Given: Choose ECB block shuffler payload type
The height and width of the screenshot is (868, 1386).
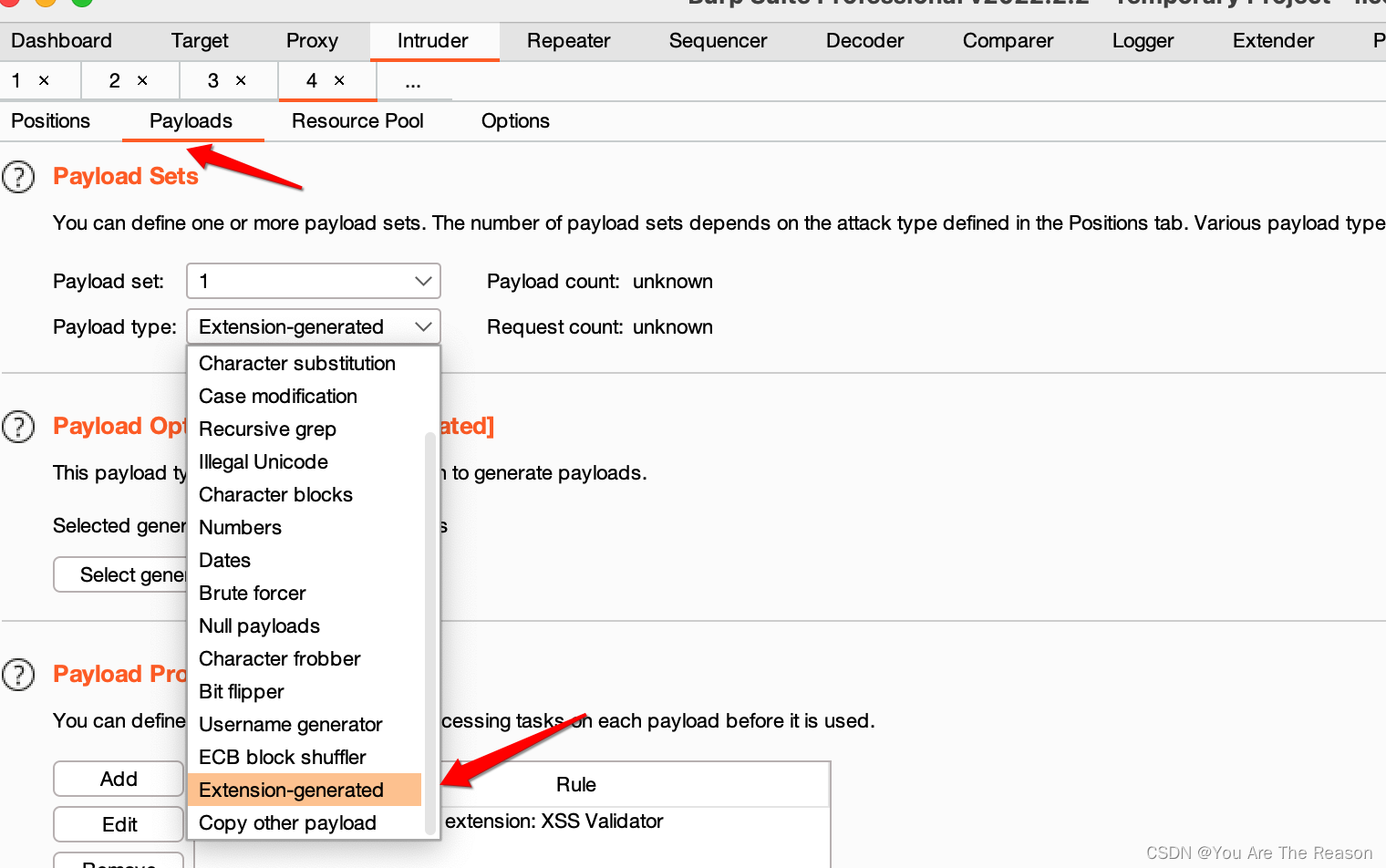Looking at the screenshot, I should coord(305,757).
